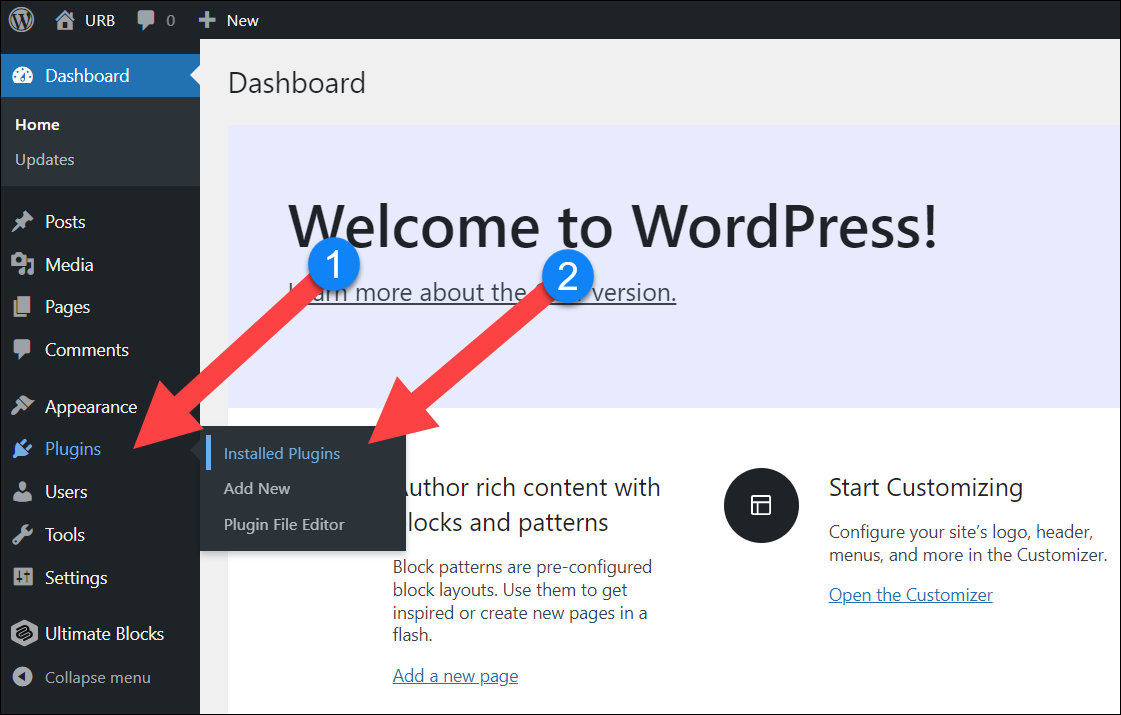Select Installed Plugins in flyout submenu
This screenshot has height=715, width=1121.
(x=282, y=453)
